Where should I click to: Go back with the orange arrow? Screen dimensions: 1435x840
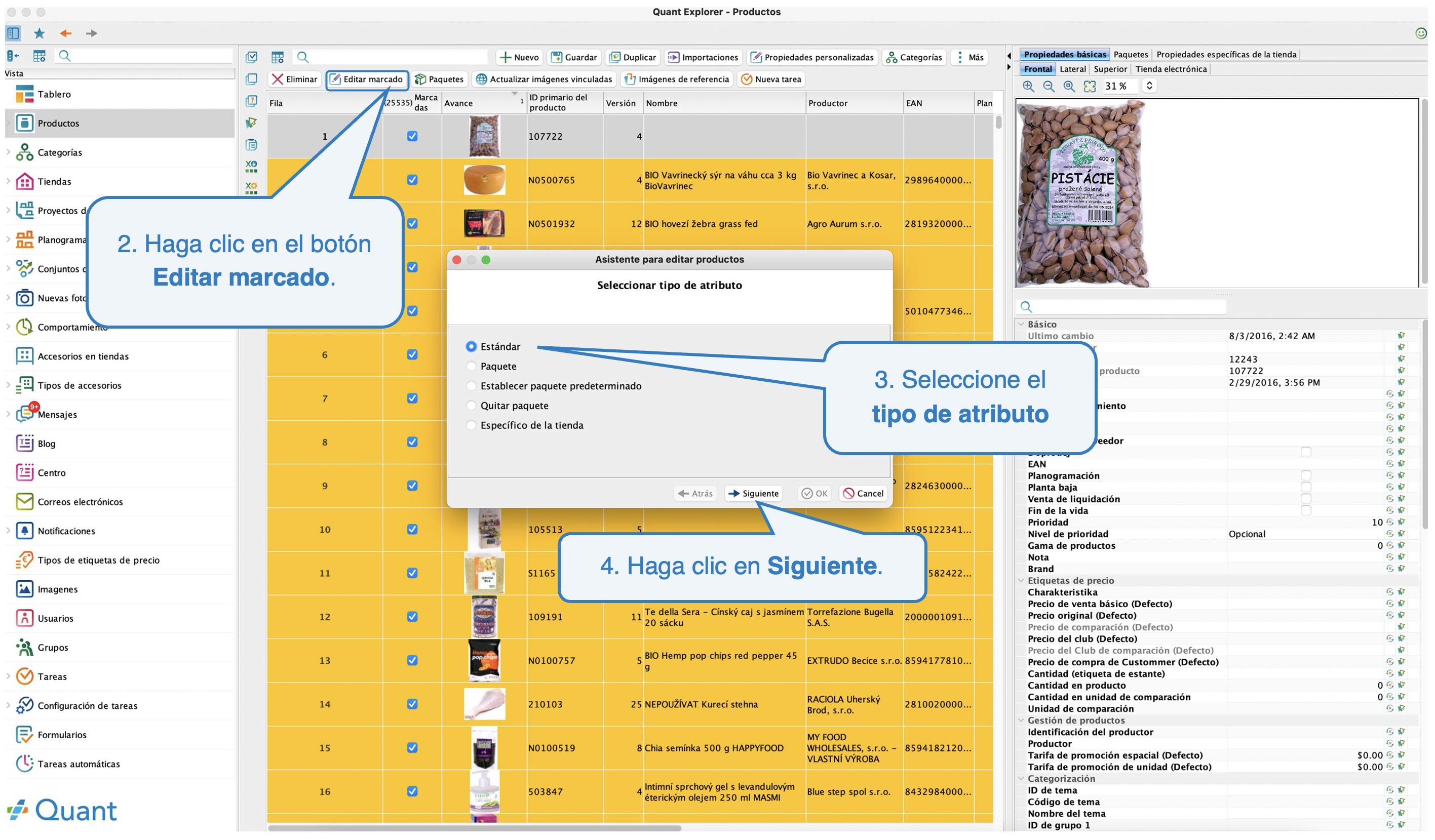(x=65, y=33)
